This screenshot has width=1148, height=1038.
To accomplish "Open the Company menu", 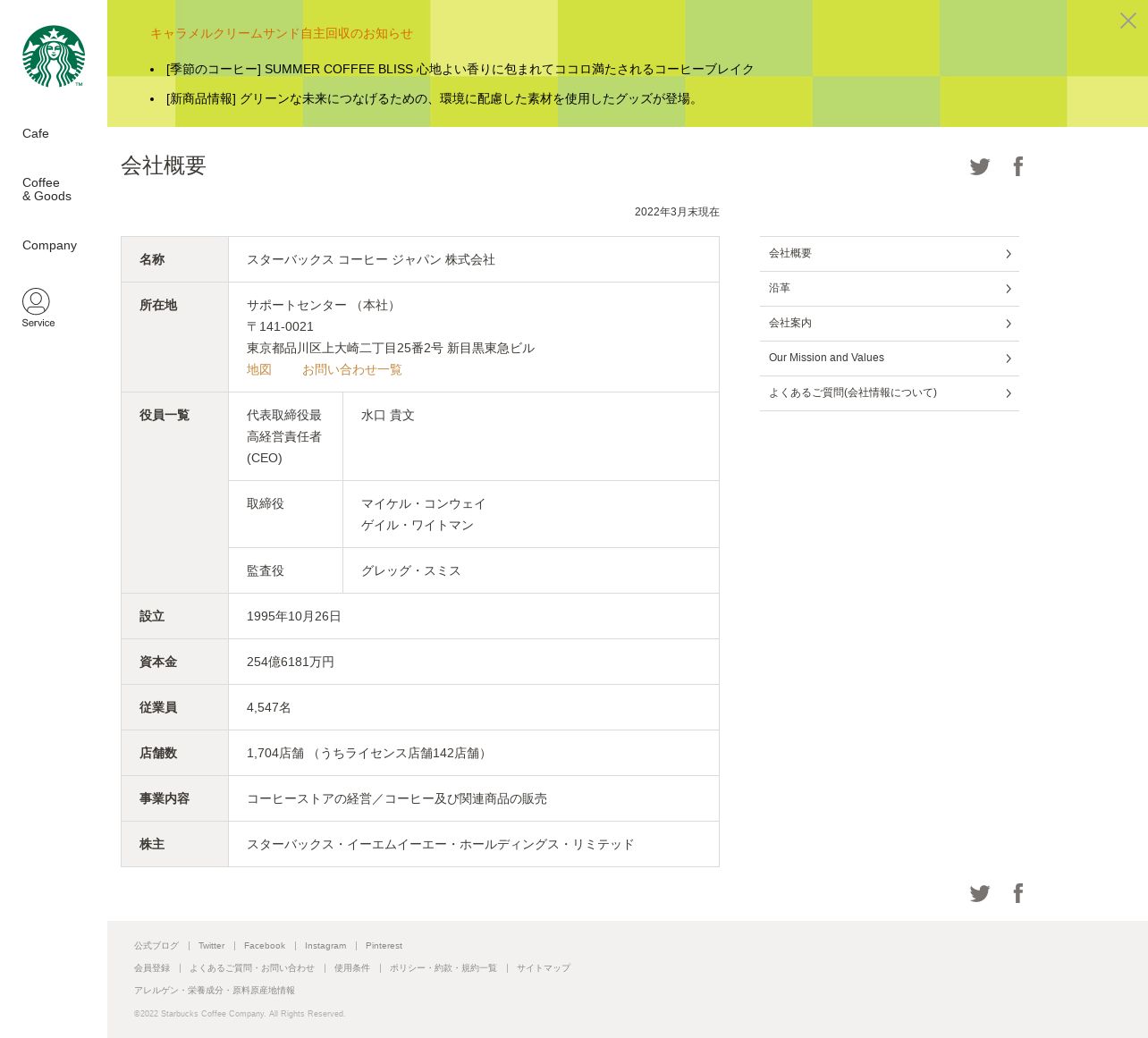I will (x=49, y=245).
